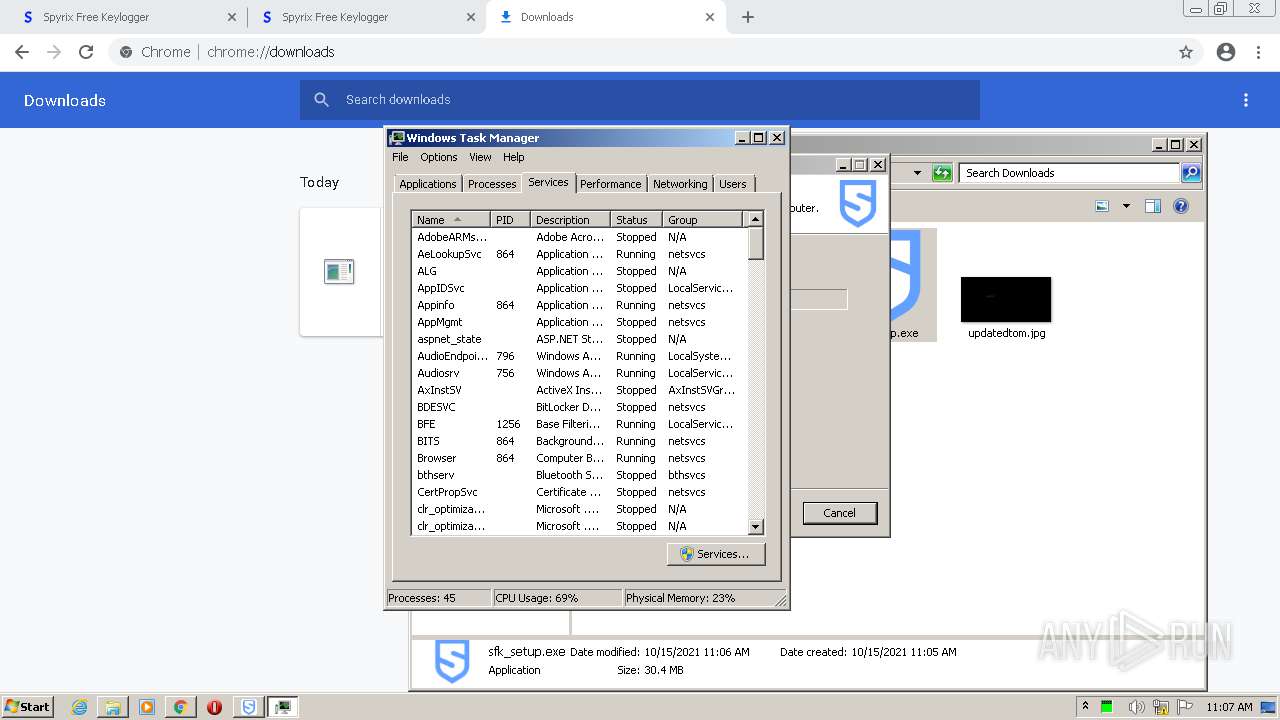
Task: Switch to Spyrix installer taskbar icon
Action: coord(249,707)
